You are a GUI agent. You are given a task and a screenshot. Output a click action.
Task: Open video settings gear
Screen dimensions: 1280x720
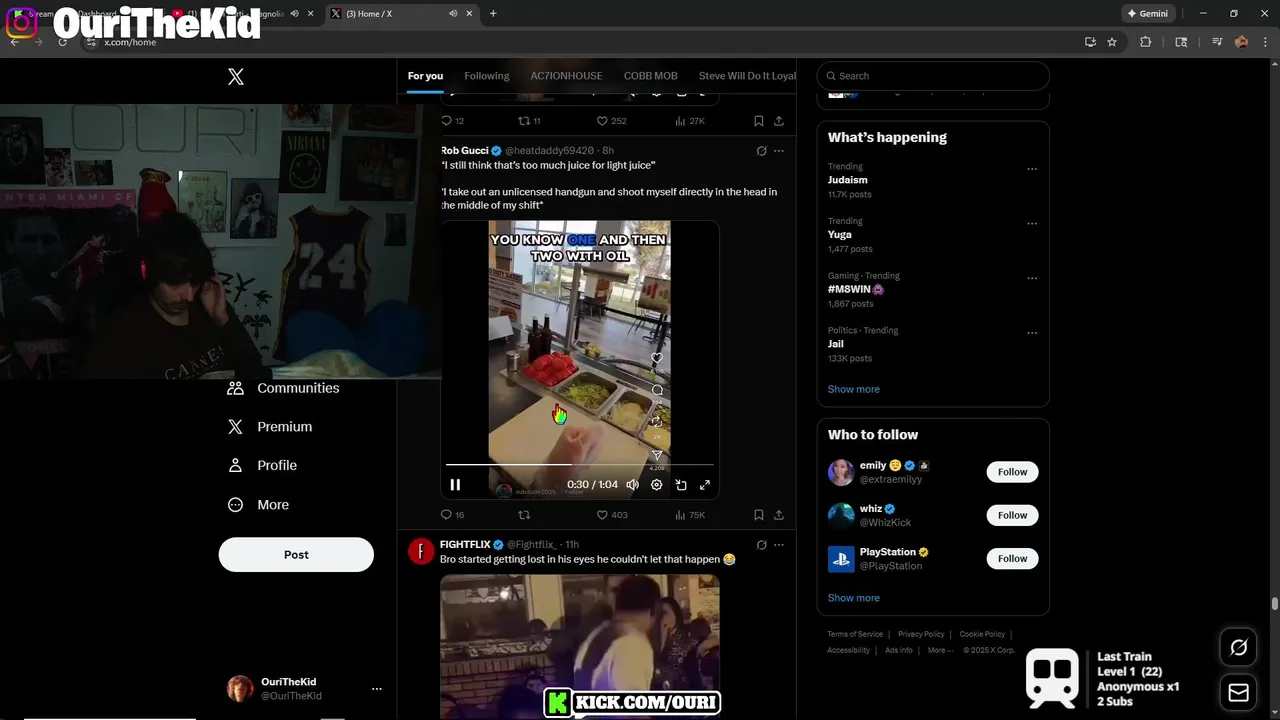click(x=657, y=485)
